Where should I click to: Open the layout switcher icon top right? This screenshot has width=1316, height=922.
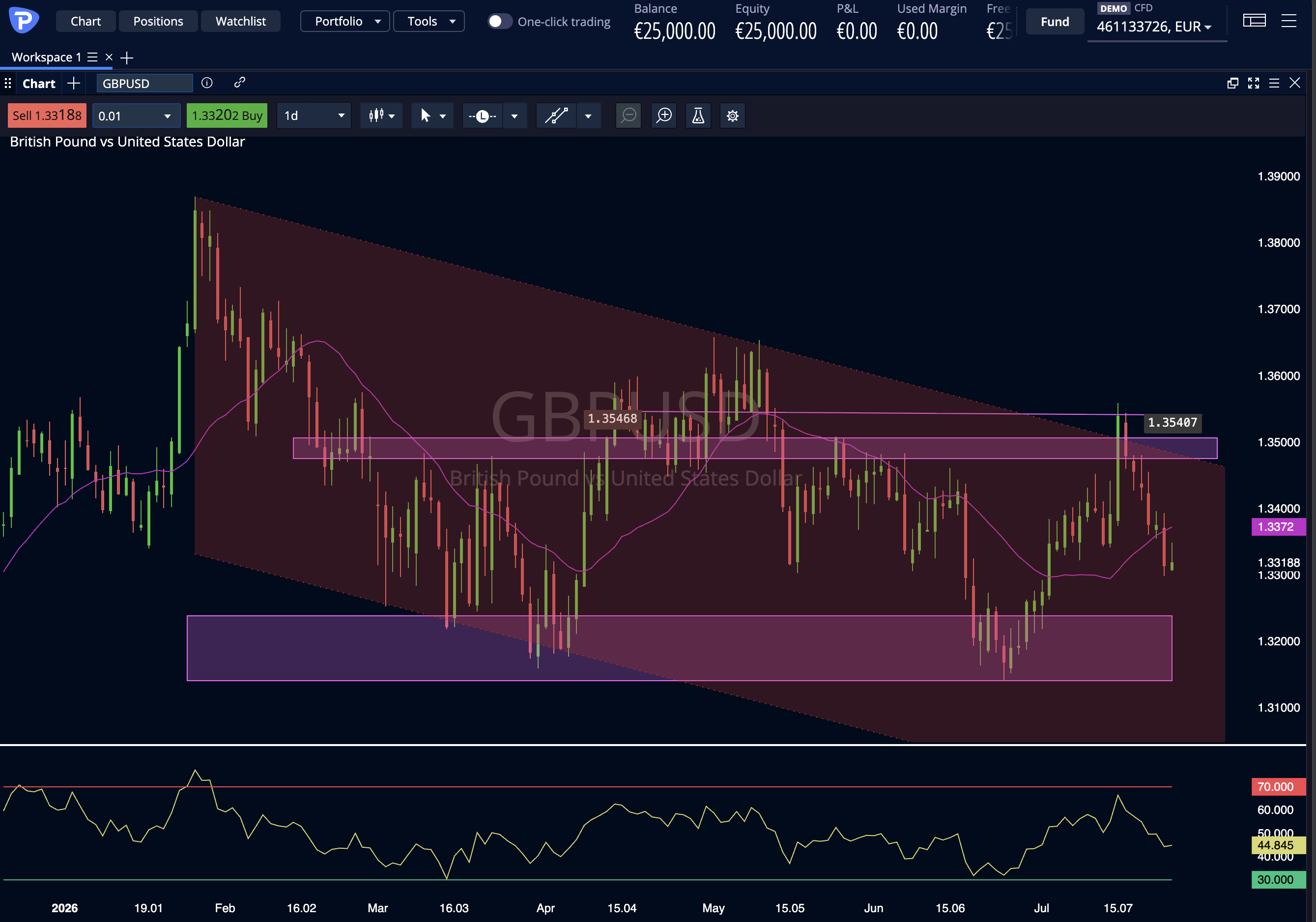[x=1254, y=21]
